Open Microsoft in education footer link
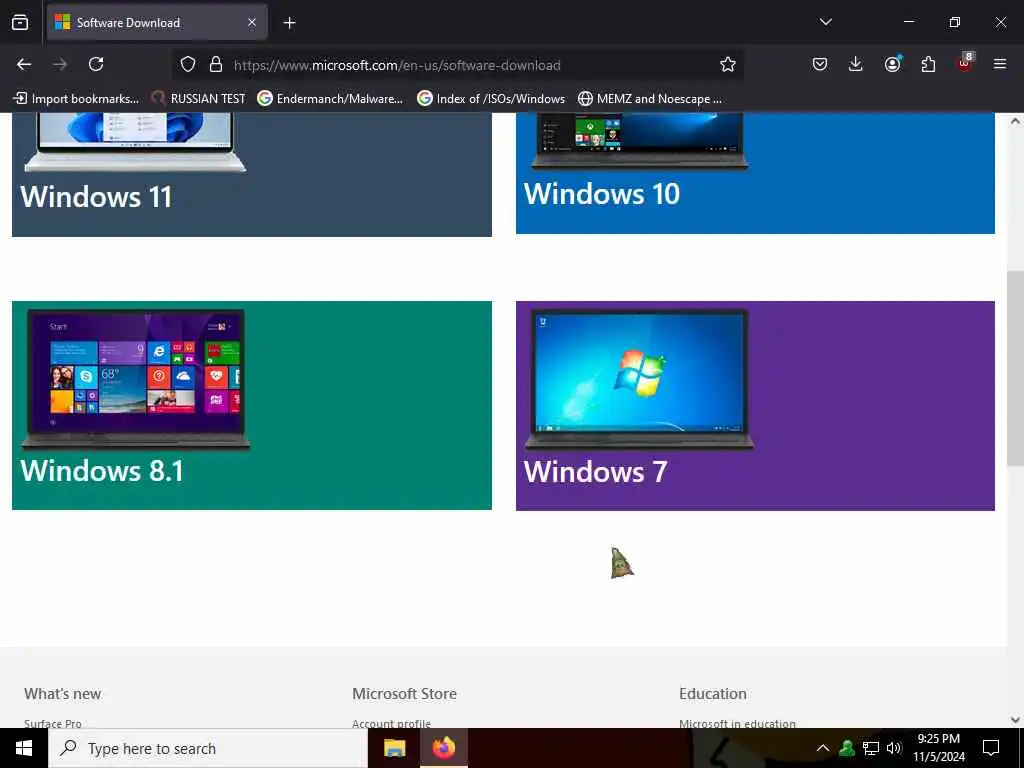This screenshot has width=1024, height=768. tap(737, 723)
